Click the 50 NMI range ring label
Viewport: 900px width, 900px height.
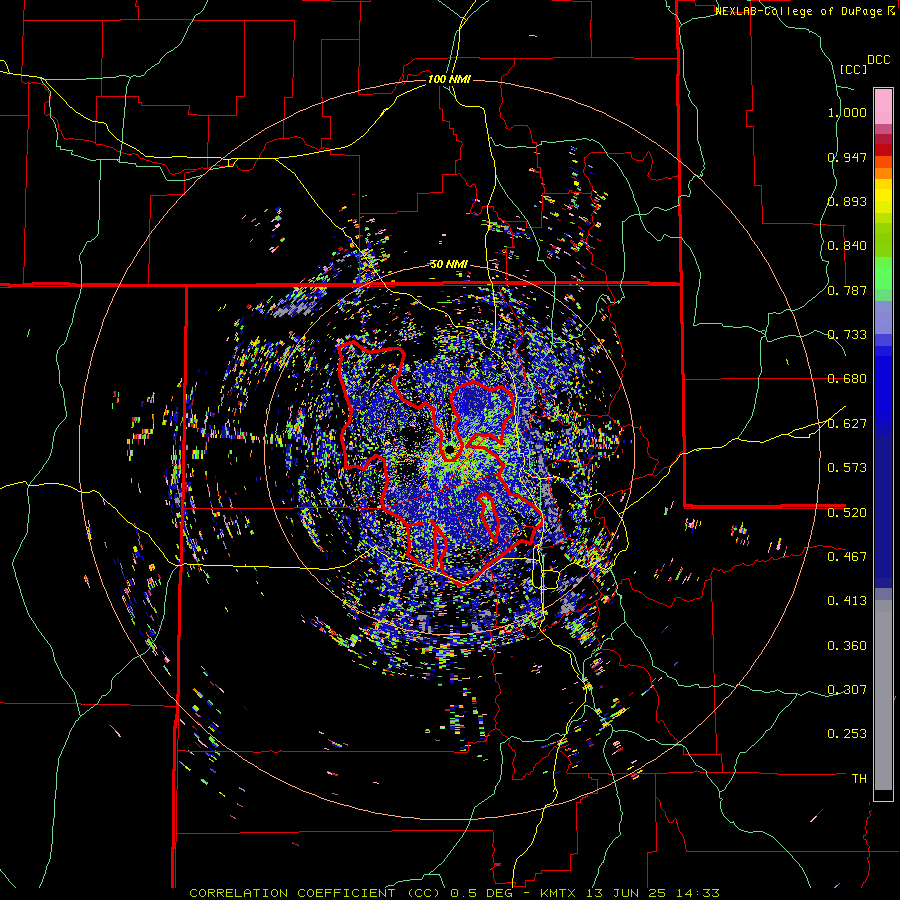pos(449,265)
